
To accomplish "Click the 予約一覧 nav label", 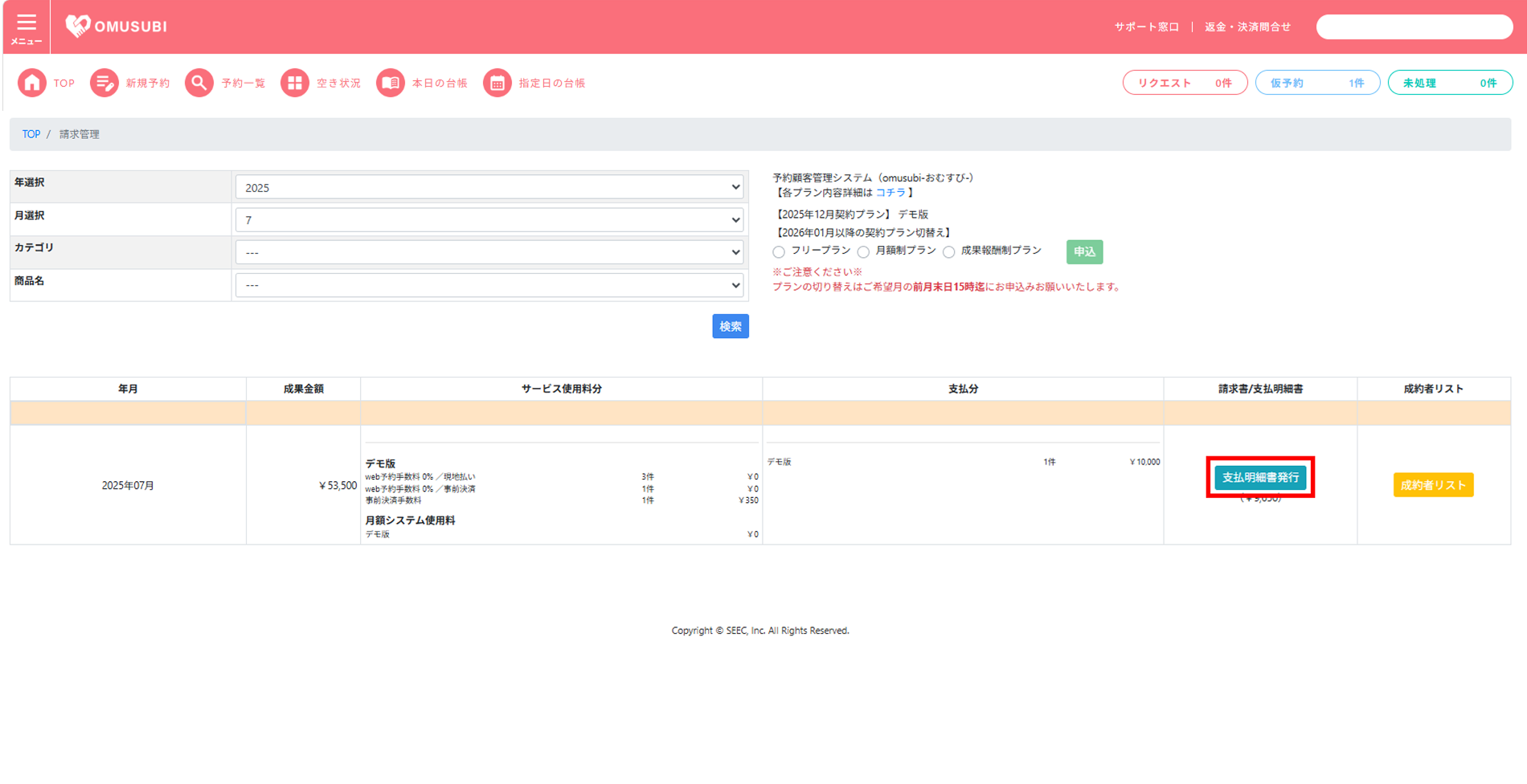I will [x=244, y=84].
